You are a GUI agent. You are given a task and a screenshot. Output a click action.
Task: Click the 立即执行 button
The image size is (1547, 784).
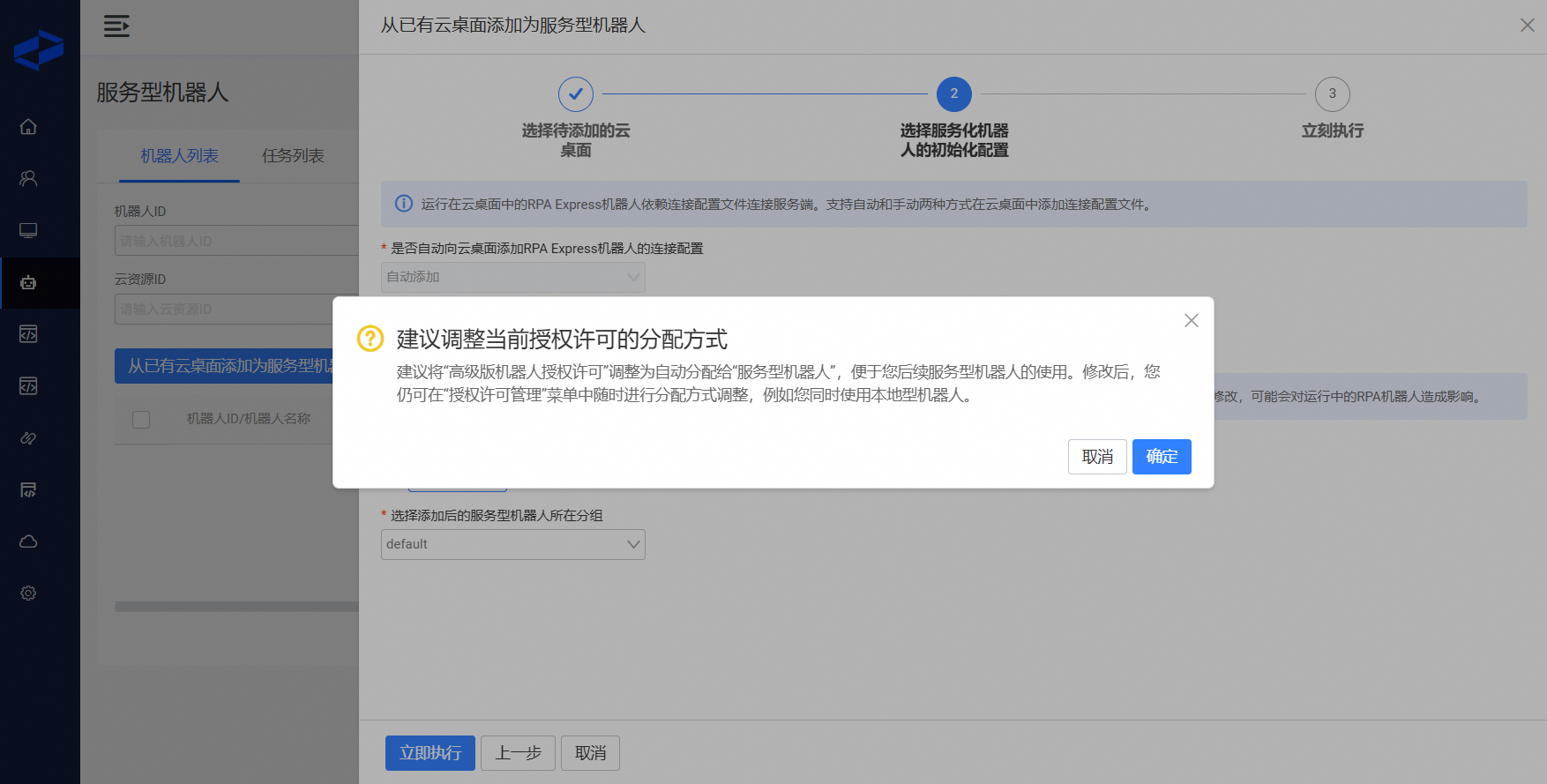[430, 753]
